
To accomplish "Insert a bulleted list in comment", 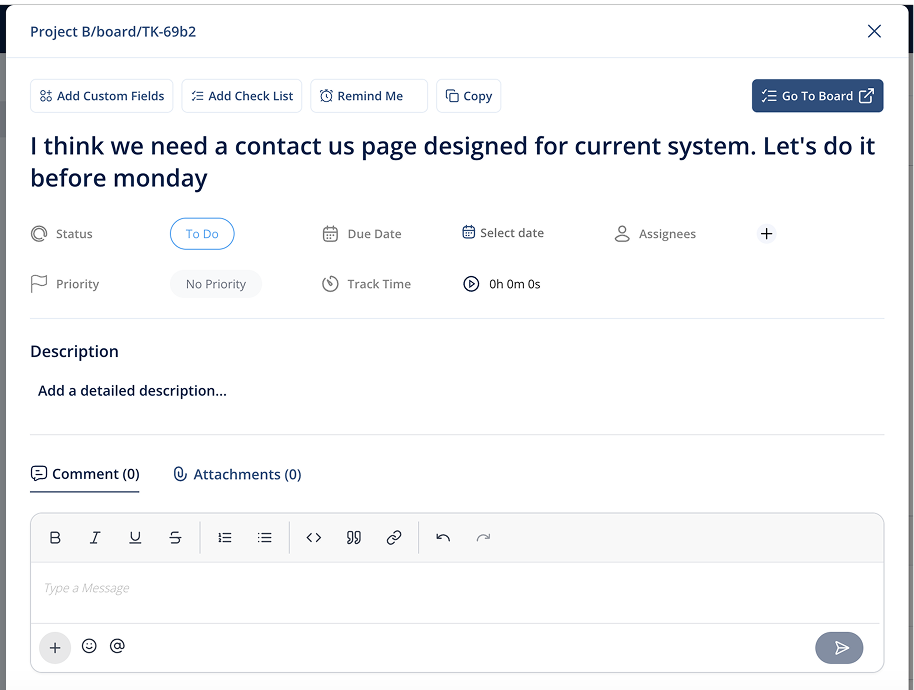I will (265, 537).
